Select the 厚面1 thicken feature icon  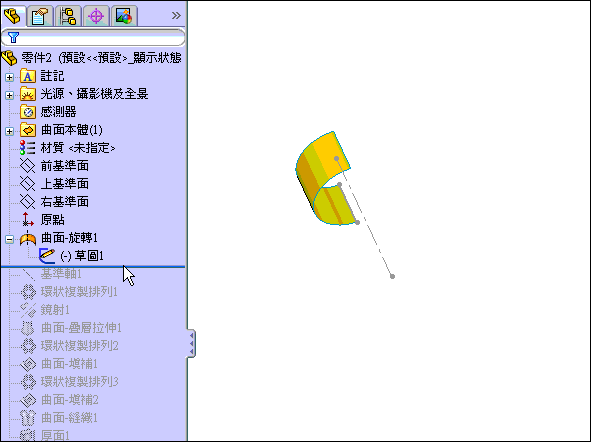[28, 435]
